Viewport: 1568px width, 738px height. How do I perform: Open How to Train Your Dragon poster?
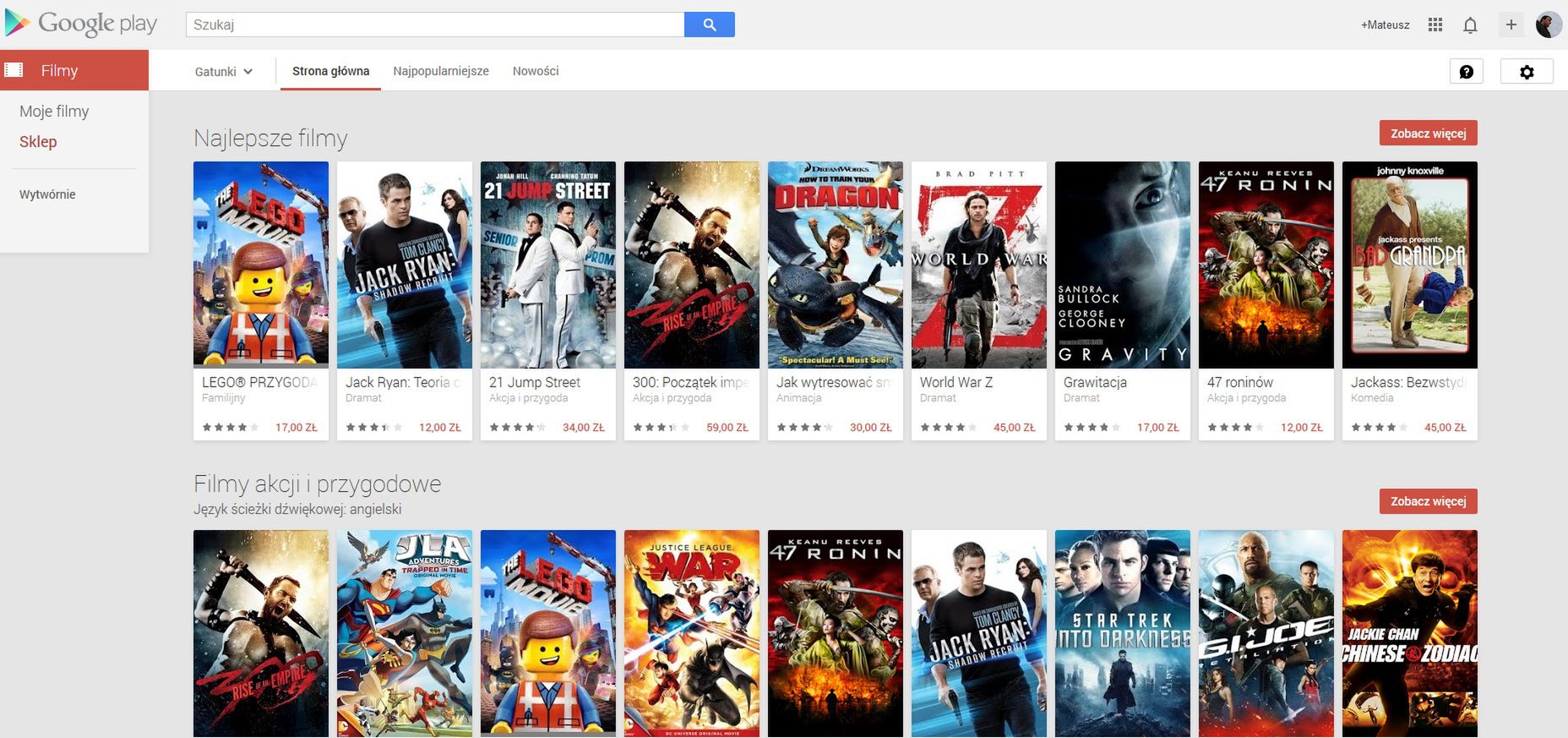(836, 265)
